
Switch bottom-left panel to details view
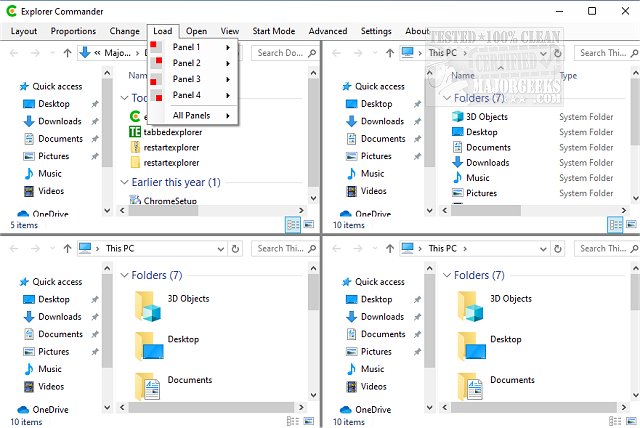[x=293, y=422]
